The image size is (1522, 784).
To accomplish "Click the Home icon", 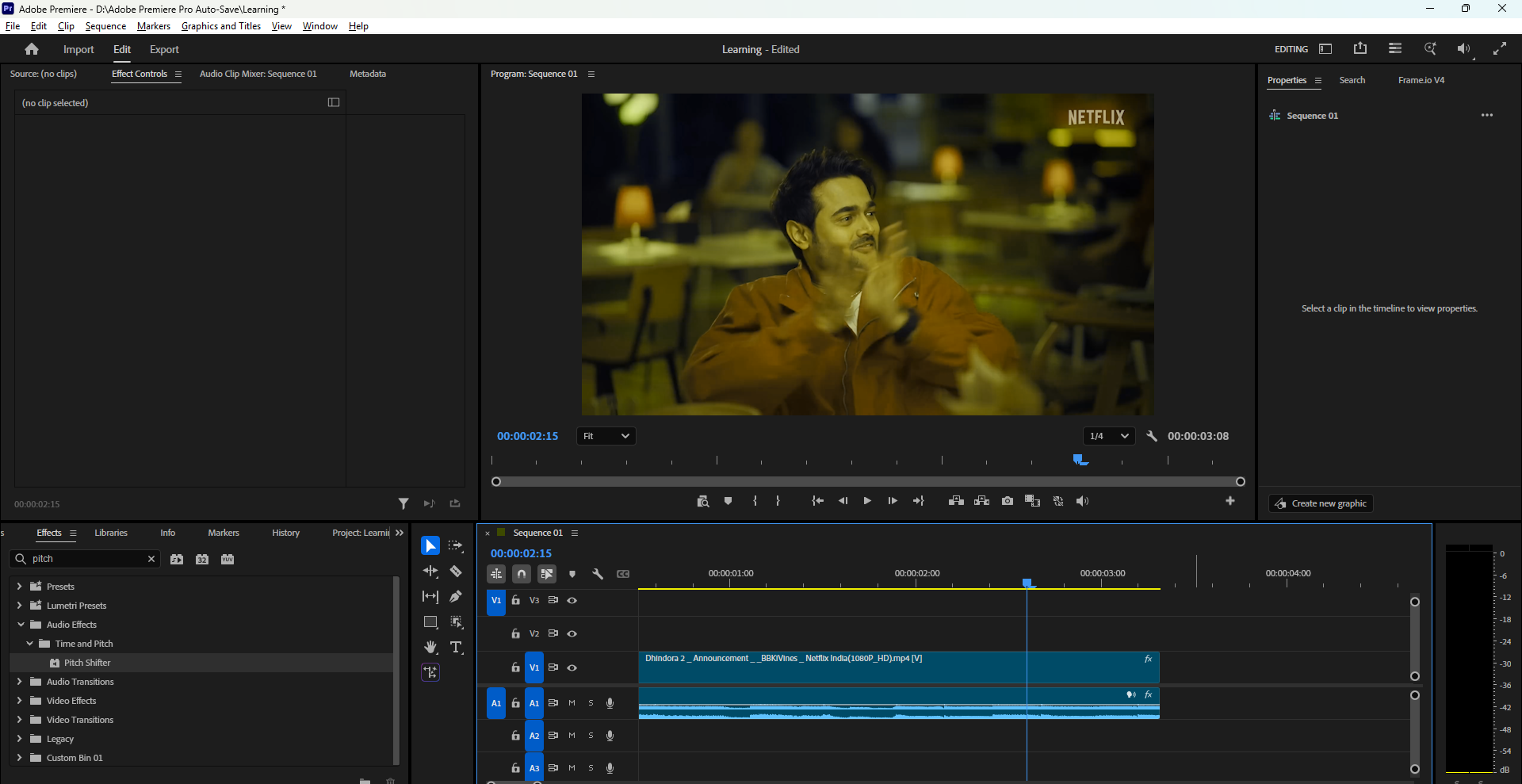I will [32, 49].
